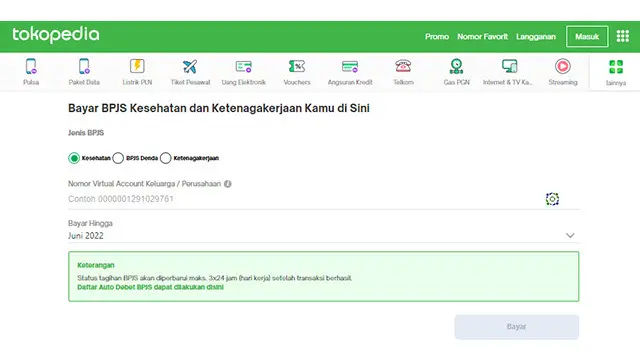Click the Keterangan heading text
The height and width of the screenshot is (360, 640).
(96, 265)
